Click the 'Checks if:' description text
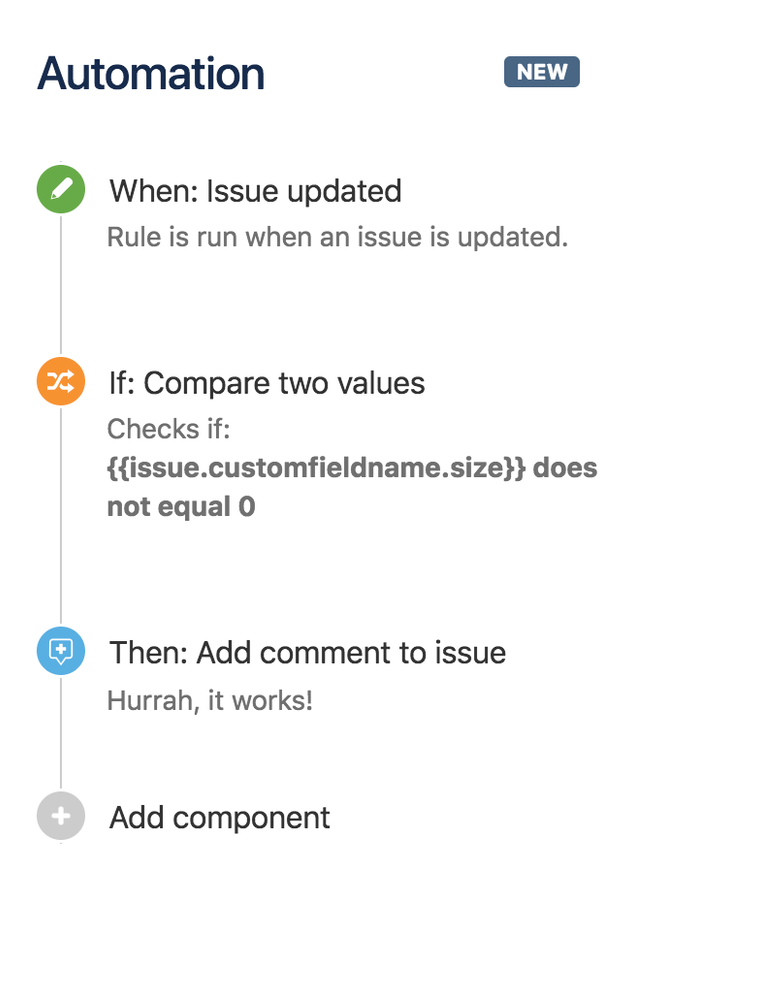 [167, 428]
